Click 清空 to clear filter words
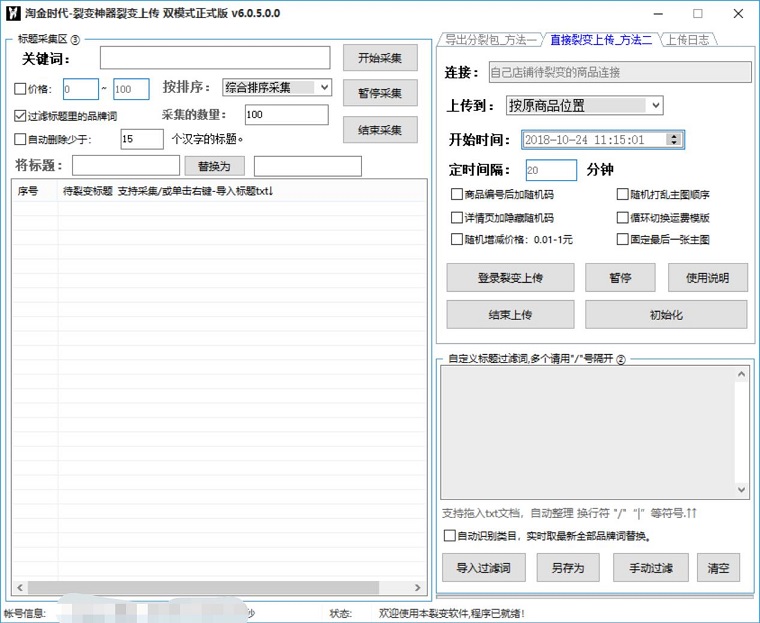This screenshot has height=623, width=760. click(718, 567)
